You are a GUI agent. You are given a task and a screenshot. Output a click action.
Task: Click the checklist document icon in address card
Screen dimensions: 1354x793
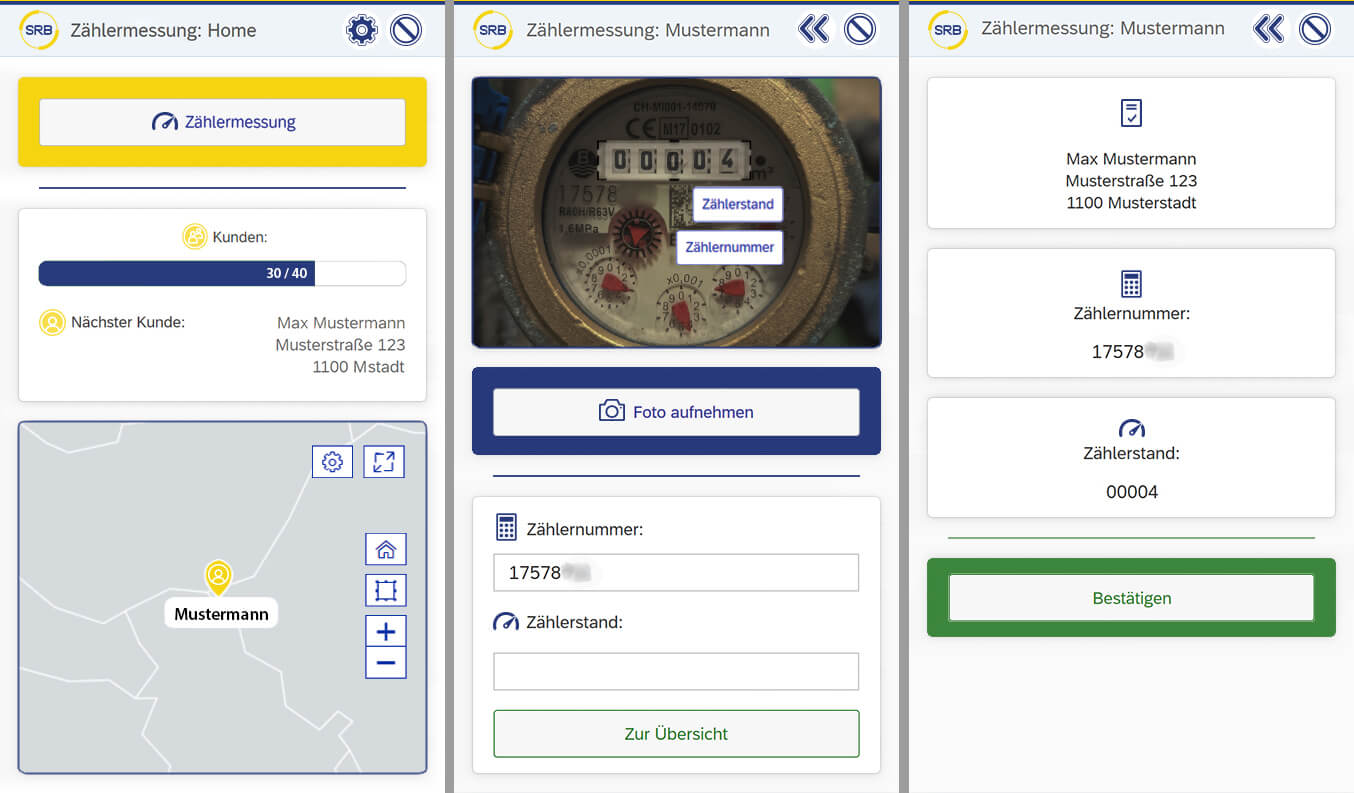click(1131, 113)
